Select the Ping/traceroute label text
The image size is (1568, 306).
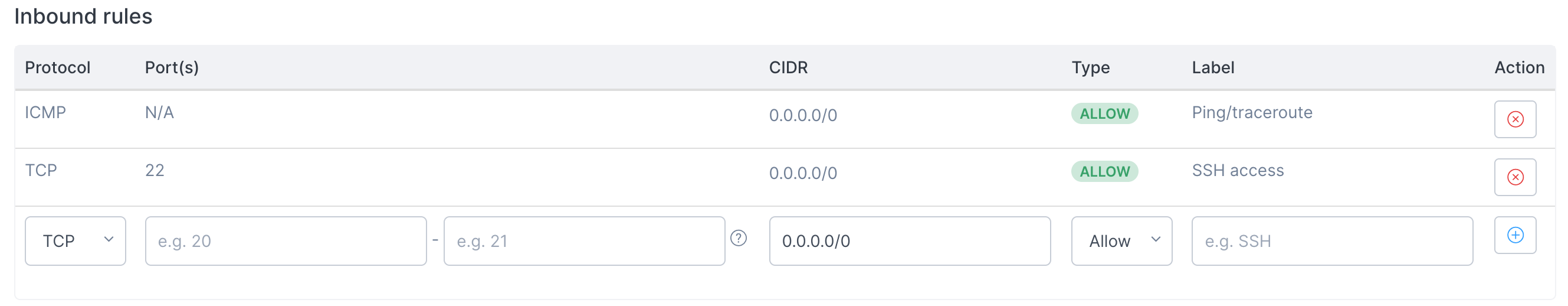click(1251, 113)
